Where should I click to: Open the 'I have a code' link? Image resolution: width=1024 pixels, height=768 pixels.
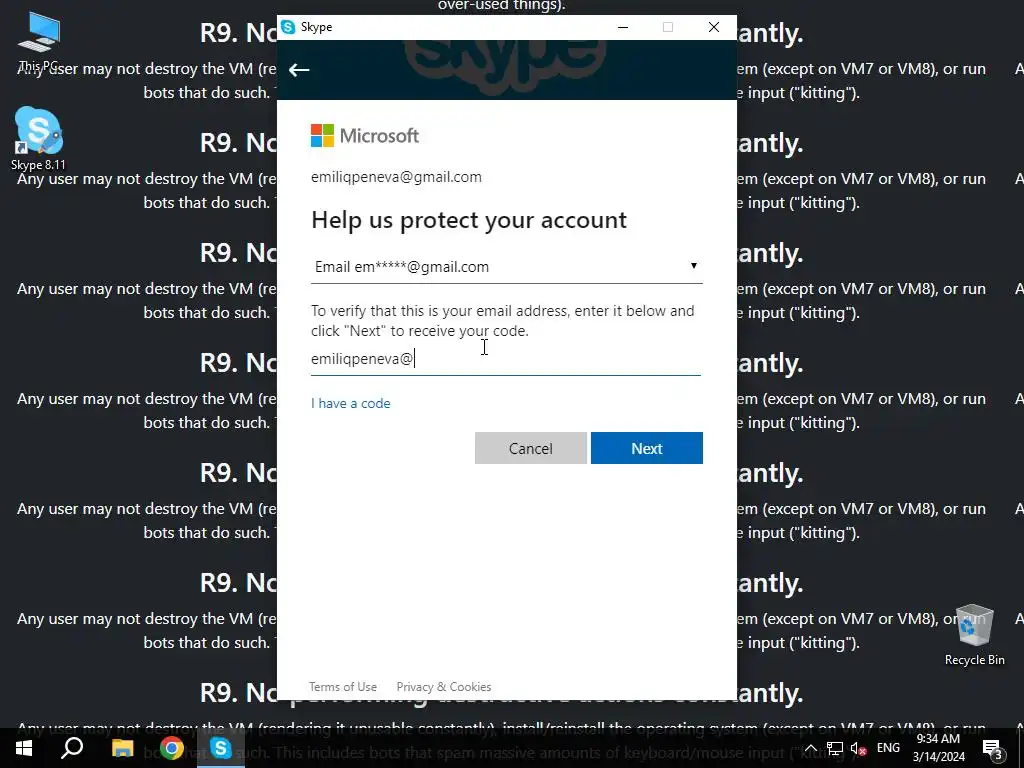click(x=351, y=404)
